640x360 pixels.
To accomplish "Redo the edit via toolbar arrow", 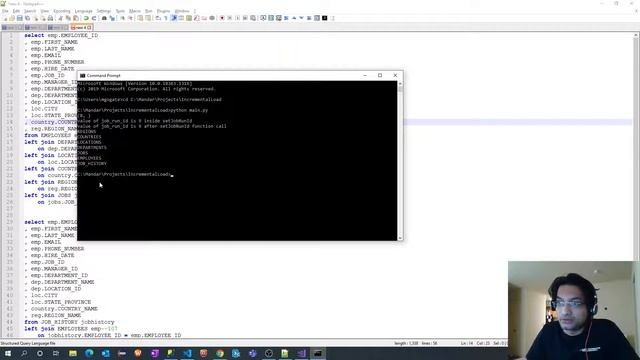I will point(94,18).
